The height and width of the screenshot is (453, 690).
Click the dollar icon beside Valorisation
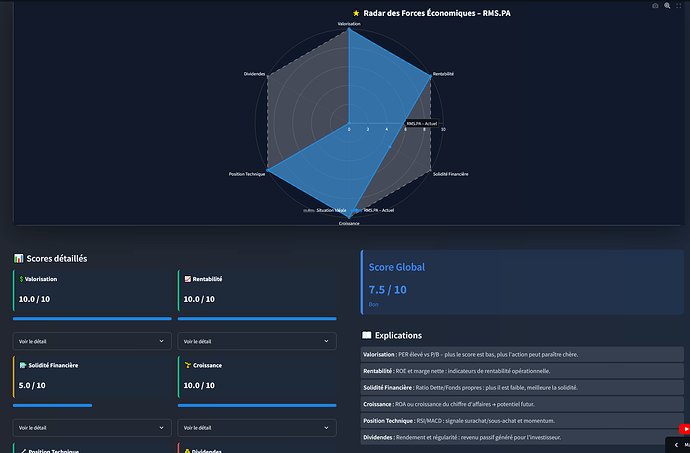(x=21, y=279)
